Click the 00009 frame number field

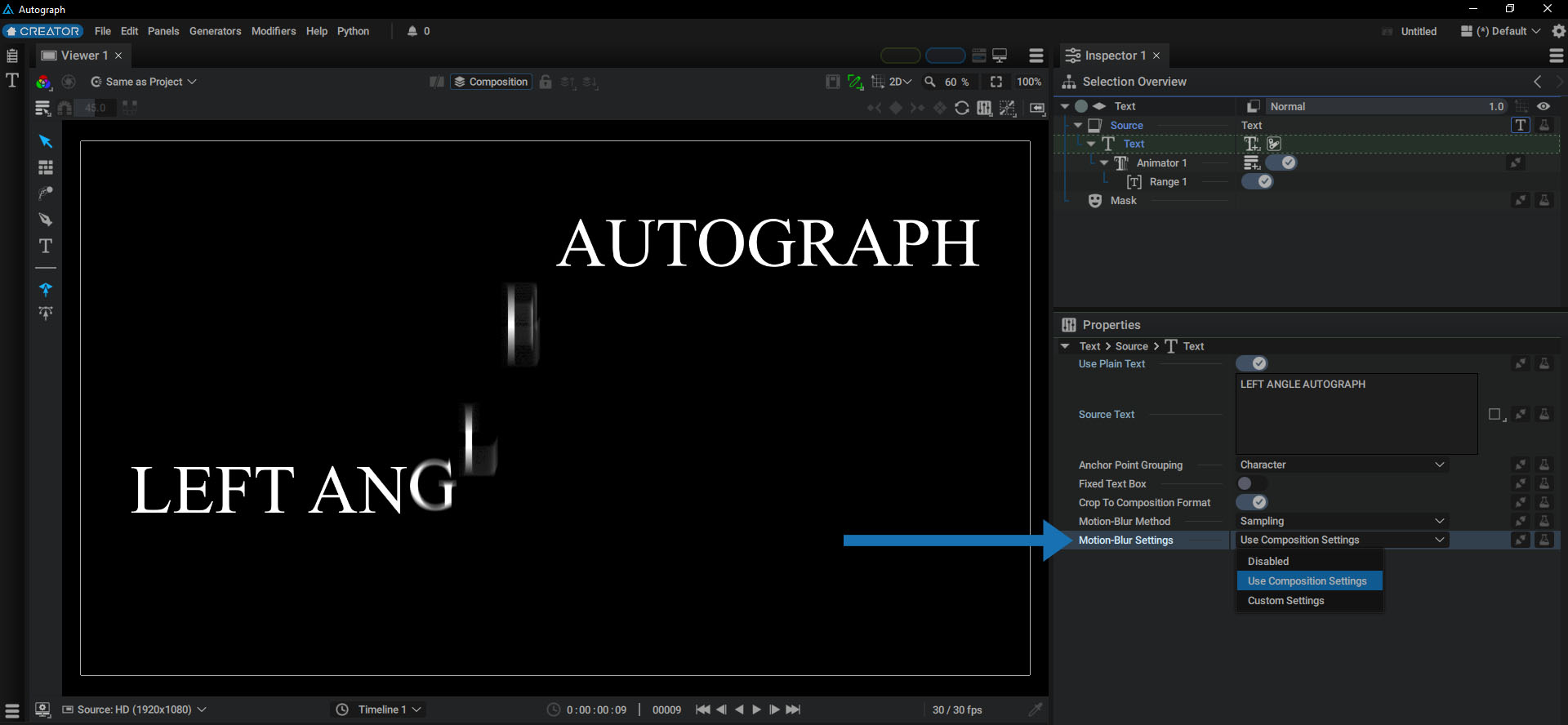coord(666,709)
